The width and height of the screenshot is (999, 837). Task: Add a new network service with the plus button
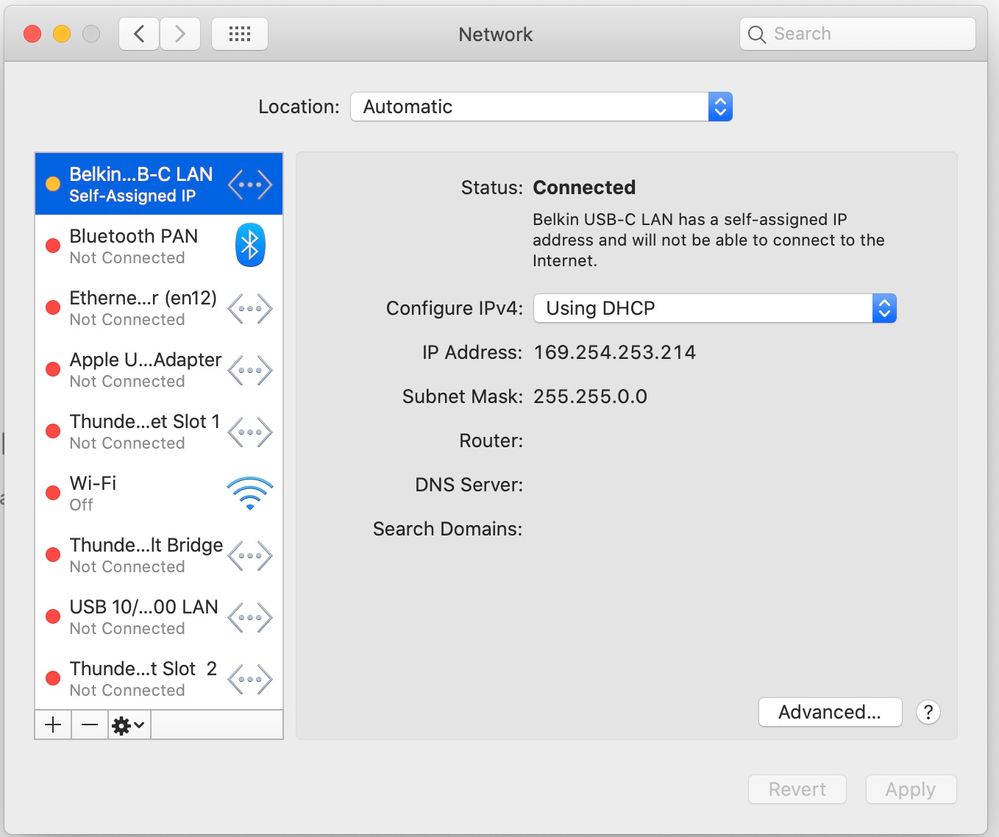click(x=52, y=724)
